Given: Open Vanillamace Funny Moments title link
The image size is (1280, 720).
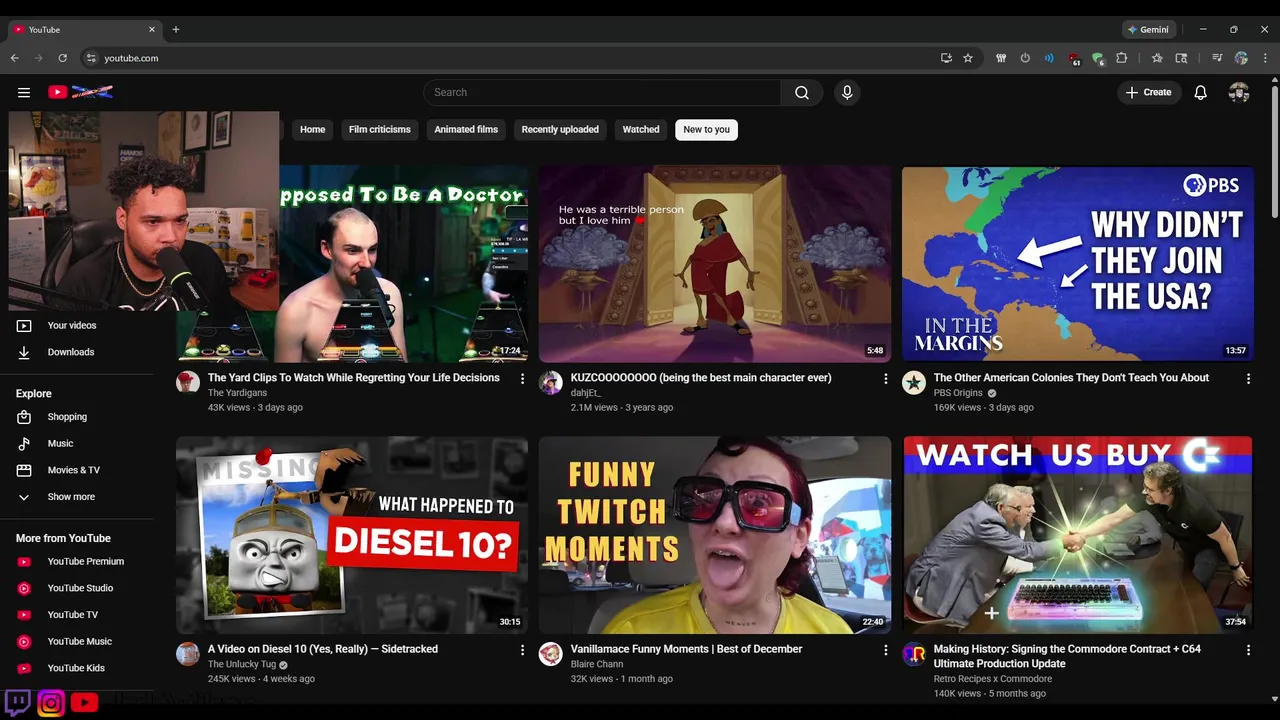Looking at the screenshot, I should coord(687,649).
